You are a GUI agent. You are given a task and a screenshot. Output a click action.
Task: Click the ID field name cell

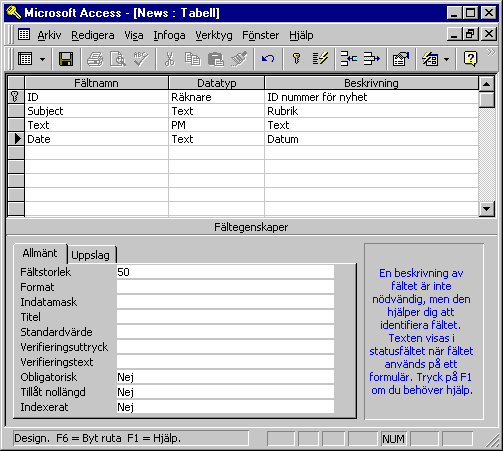click(97, 97)
